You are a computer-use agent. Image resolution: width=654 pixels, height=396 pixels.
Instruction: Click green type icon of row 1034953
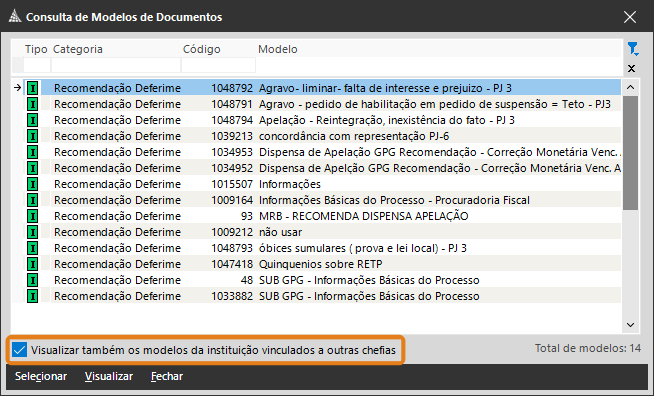(33, 152)
